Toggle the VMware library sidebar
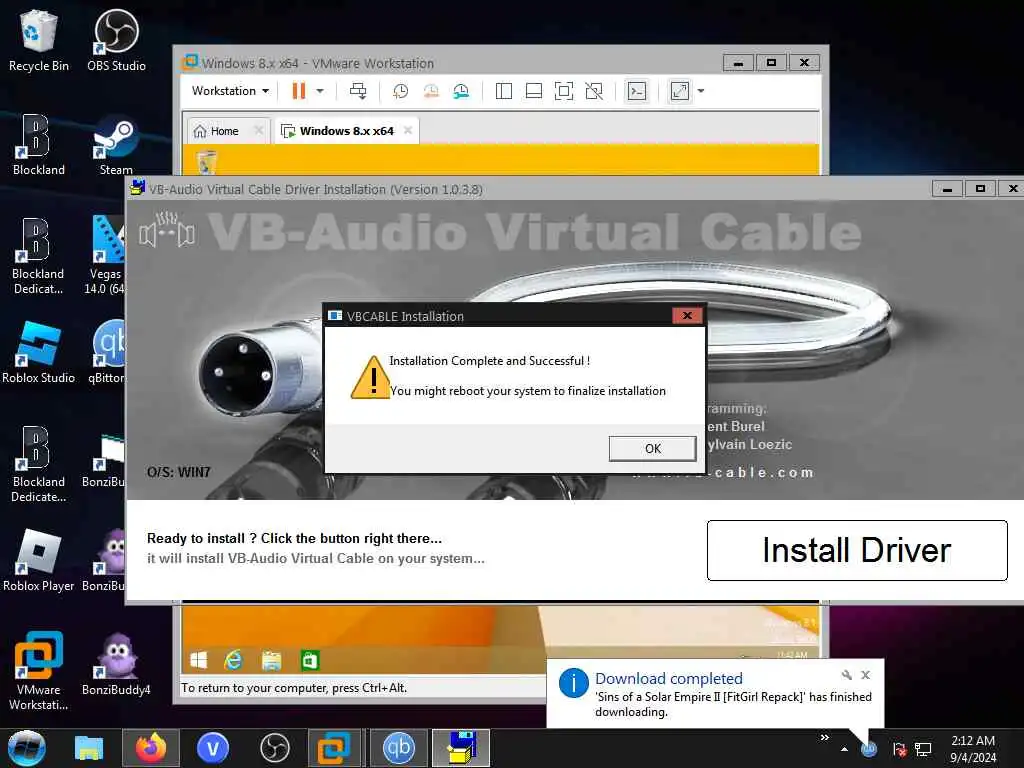 pyautogui.click(x=504, y=91)
